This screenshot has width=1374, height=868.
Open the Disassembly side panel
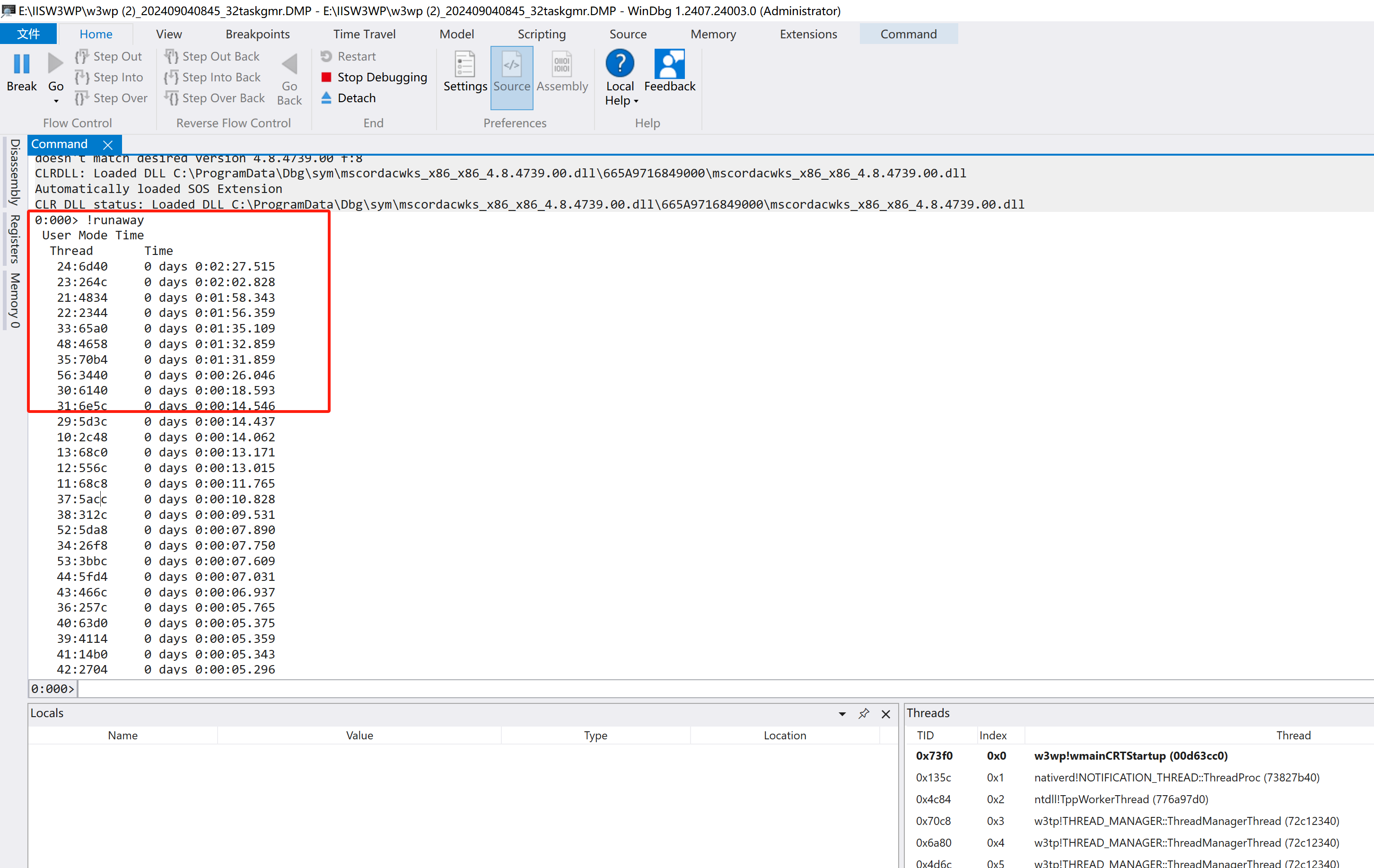click(15, 172)
